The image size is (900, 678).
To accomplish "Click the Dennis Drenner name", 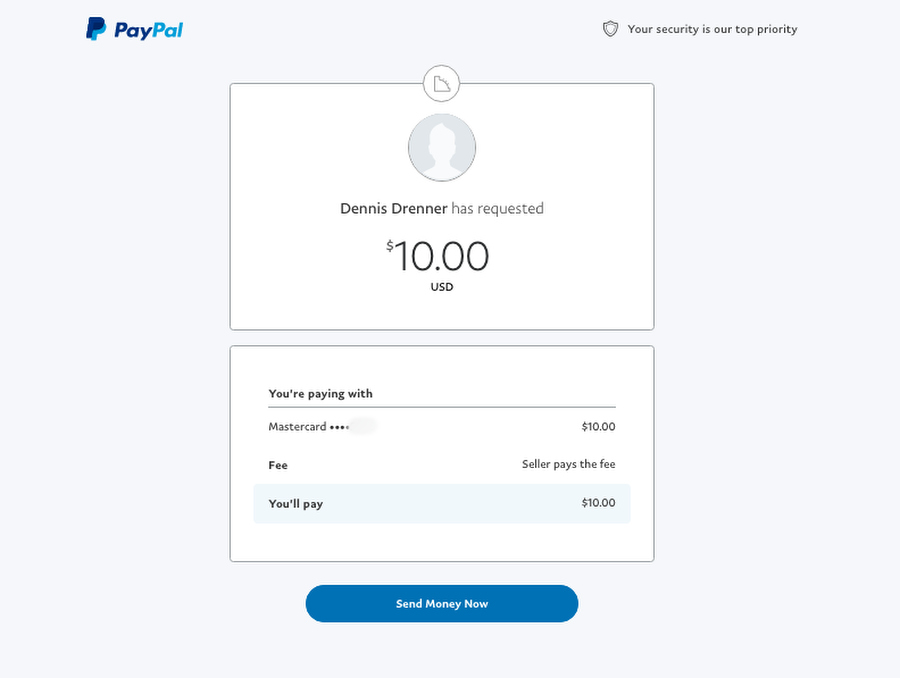I will (x=394, y=208).
